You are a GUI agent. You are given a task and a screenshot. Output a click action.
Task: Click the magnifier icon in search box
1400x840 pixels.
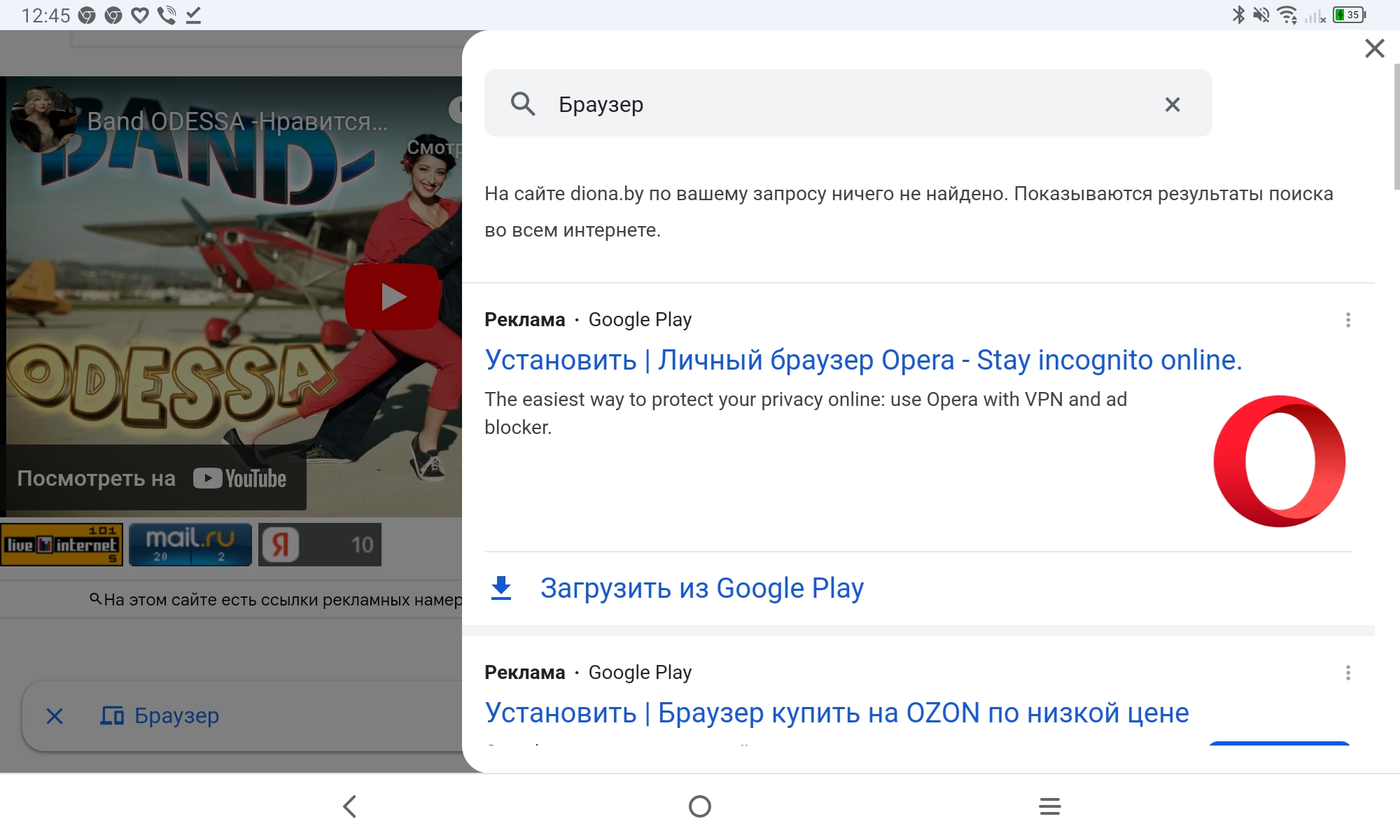[x=523, y=104]
